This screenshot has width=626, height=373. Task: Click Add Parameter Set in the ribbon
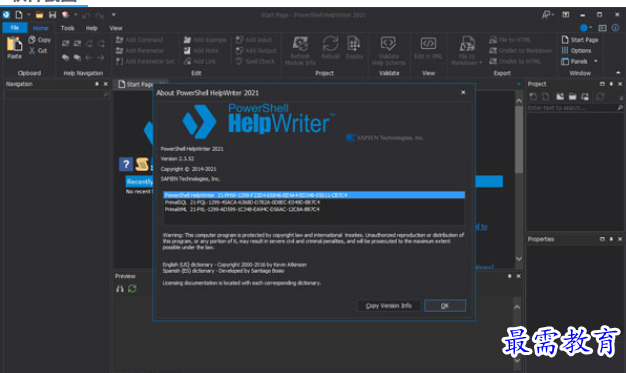(x=145, y=62)
